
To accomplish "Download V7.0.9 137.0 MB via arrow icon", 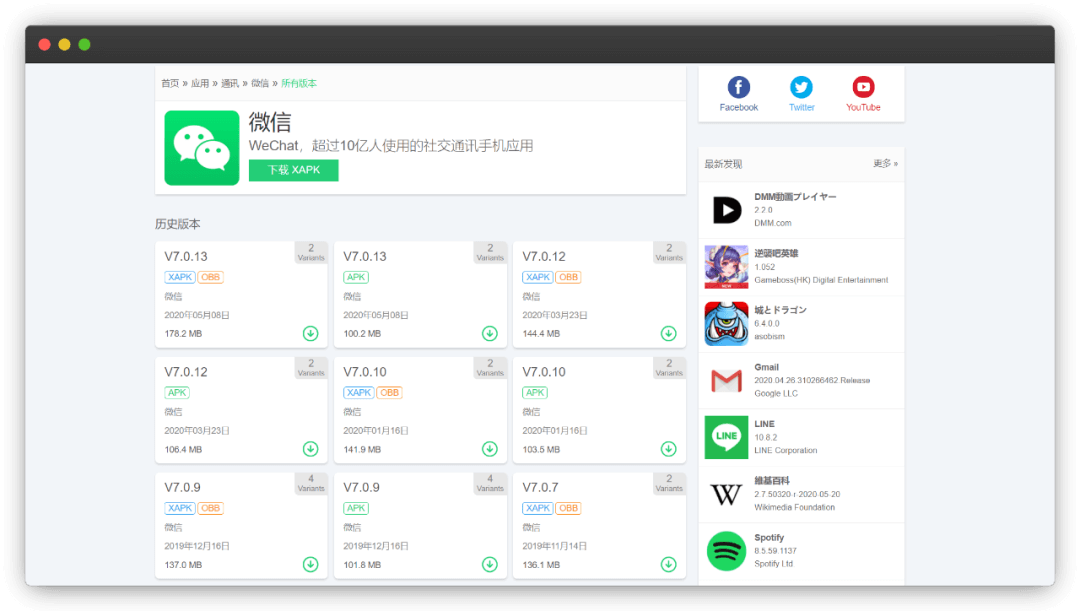I will tap(311, 564).
